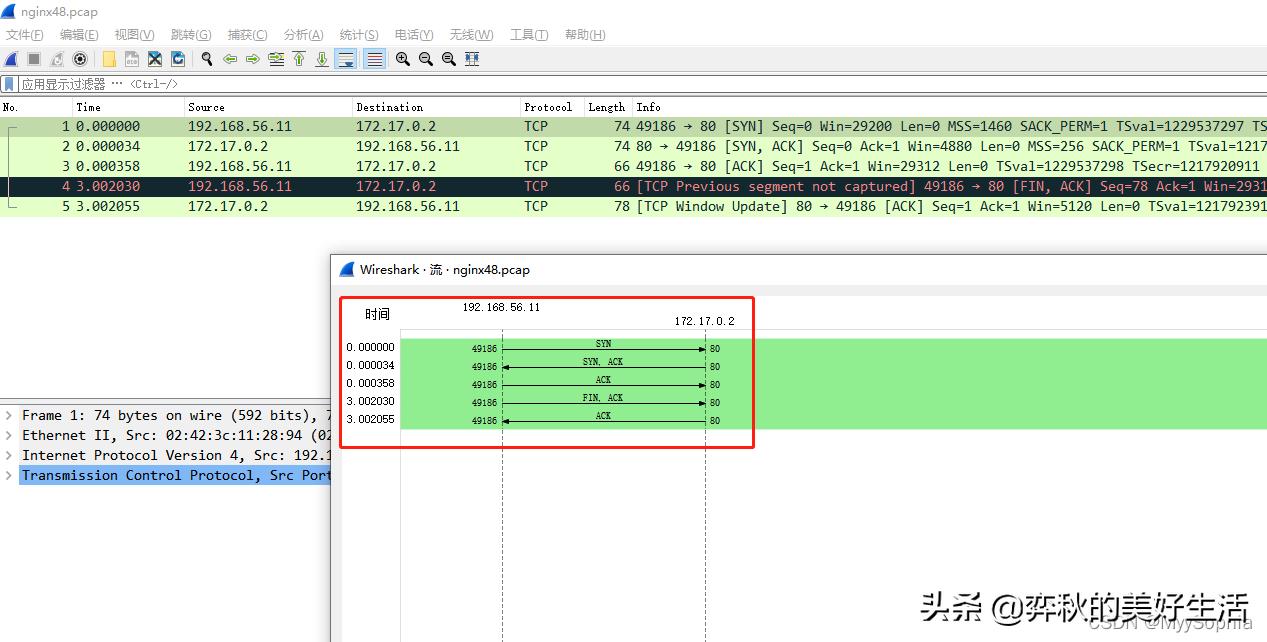This screenshot has width=1267, height=642.
Task: Click the find packet magnifier icon
Action: [x=207, y=59]
